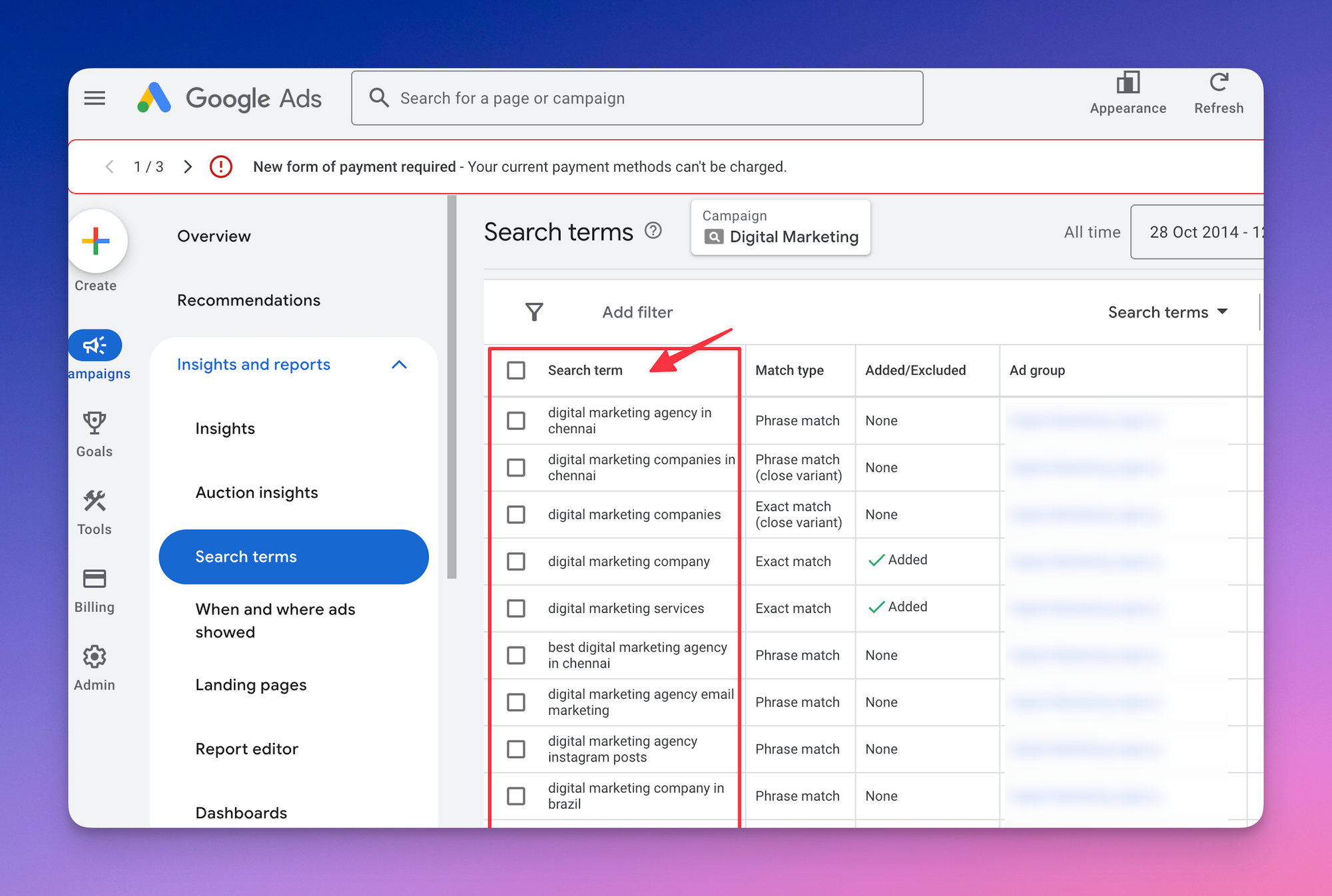Open the Digital Marketing campaign selector

pyautogui.click(x=781, y=228)
